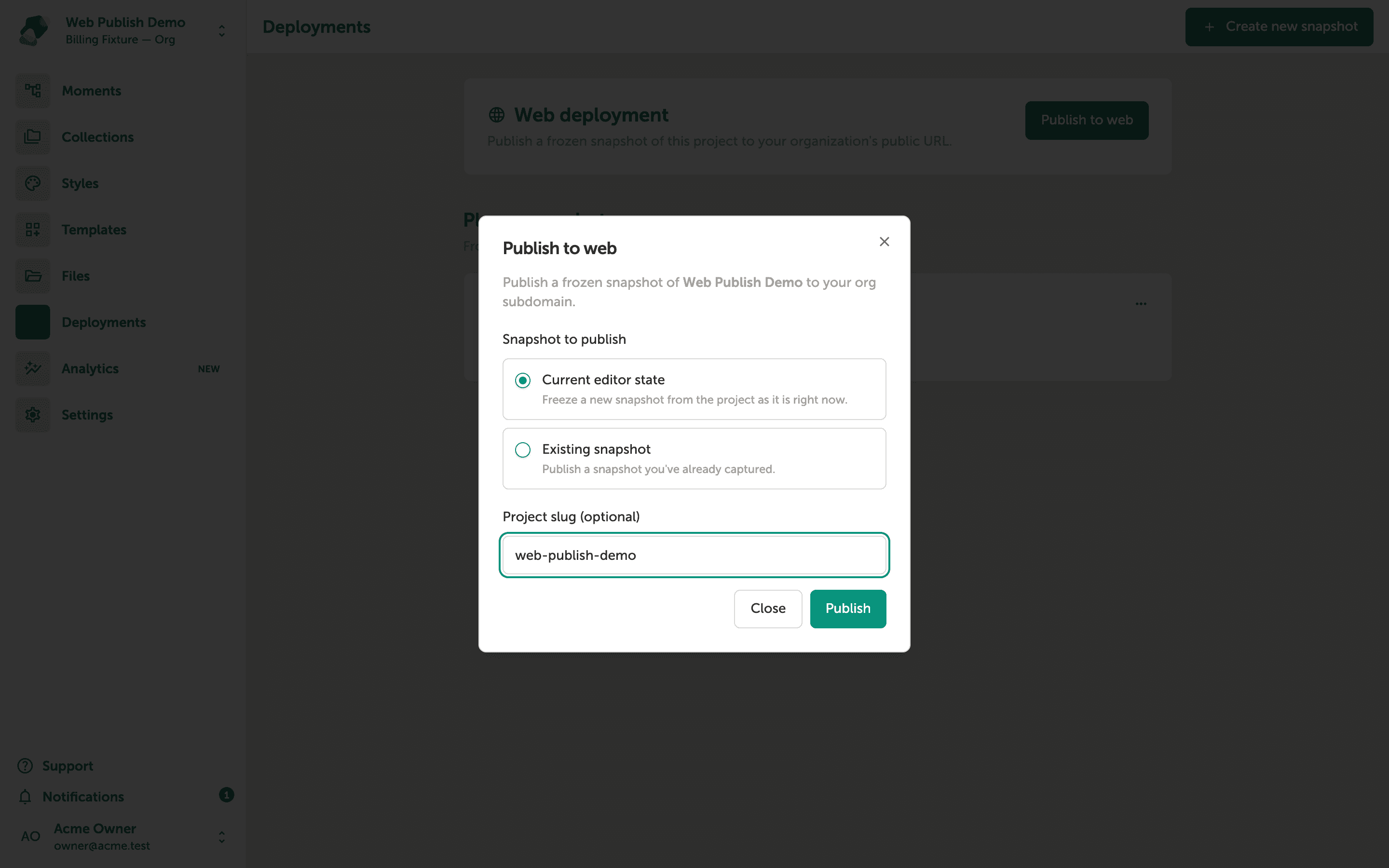Click the Publish button in the dialog
Image resolution: width=1389 pixels, height=868 pixels.
848,609
